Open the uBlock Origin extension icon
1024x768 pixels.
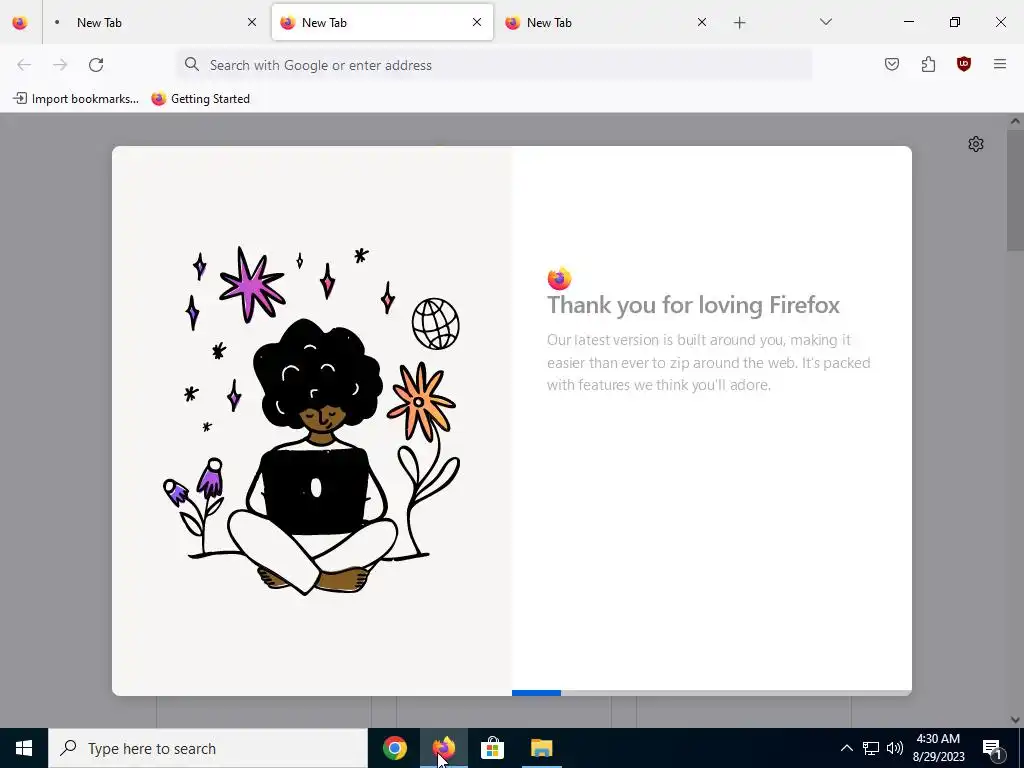[x=964, y=64]
